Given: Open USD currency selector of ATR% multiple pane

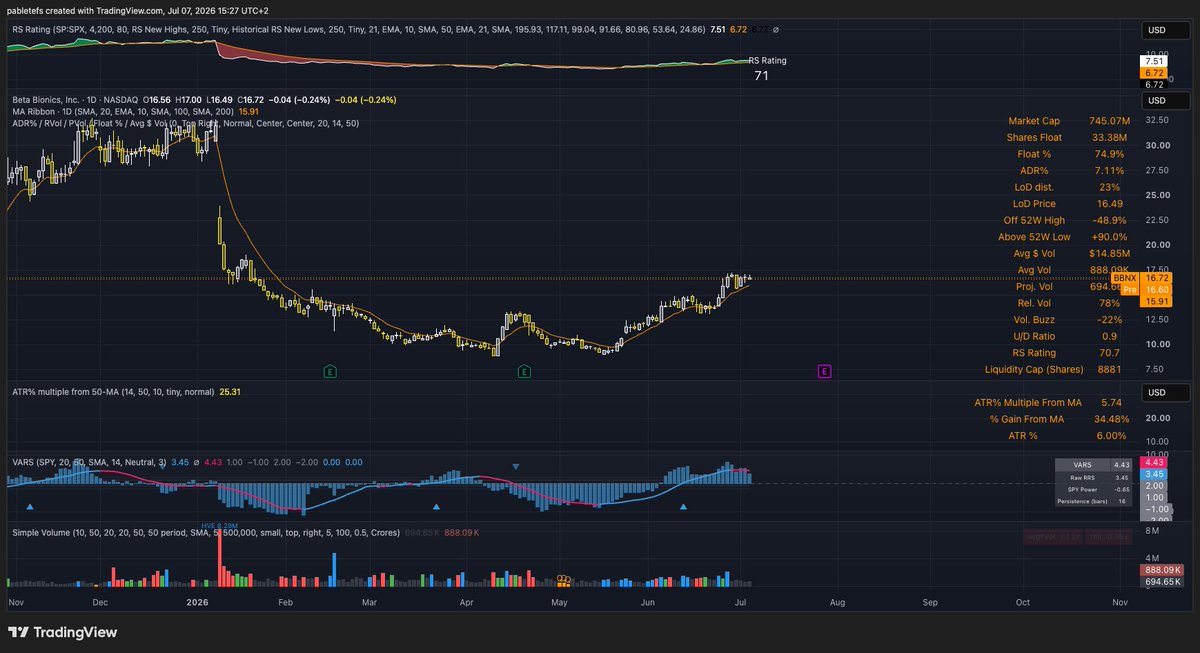Looking at the screenshot, I should (1166, 392).
